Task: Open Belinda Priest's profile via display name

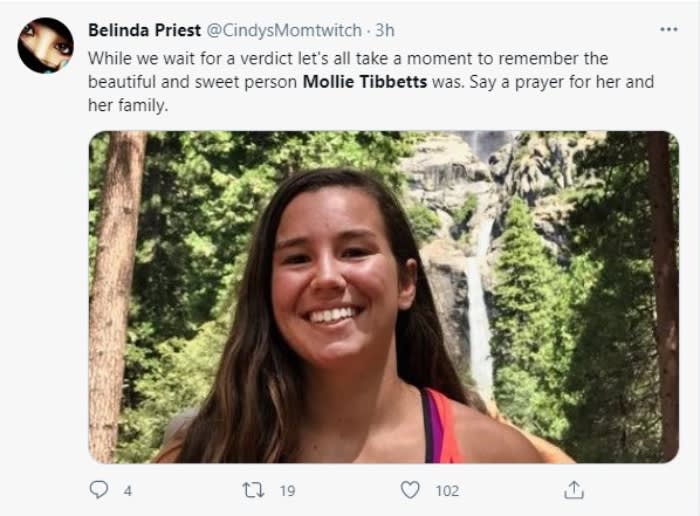Action: [142, 30]
